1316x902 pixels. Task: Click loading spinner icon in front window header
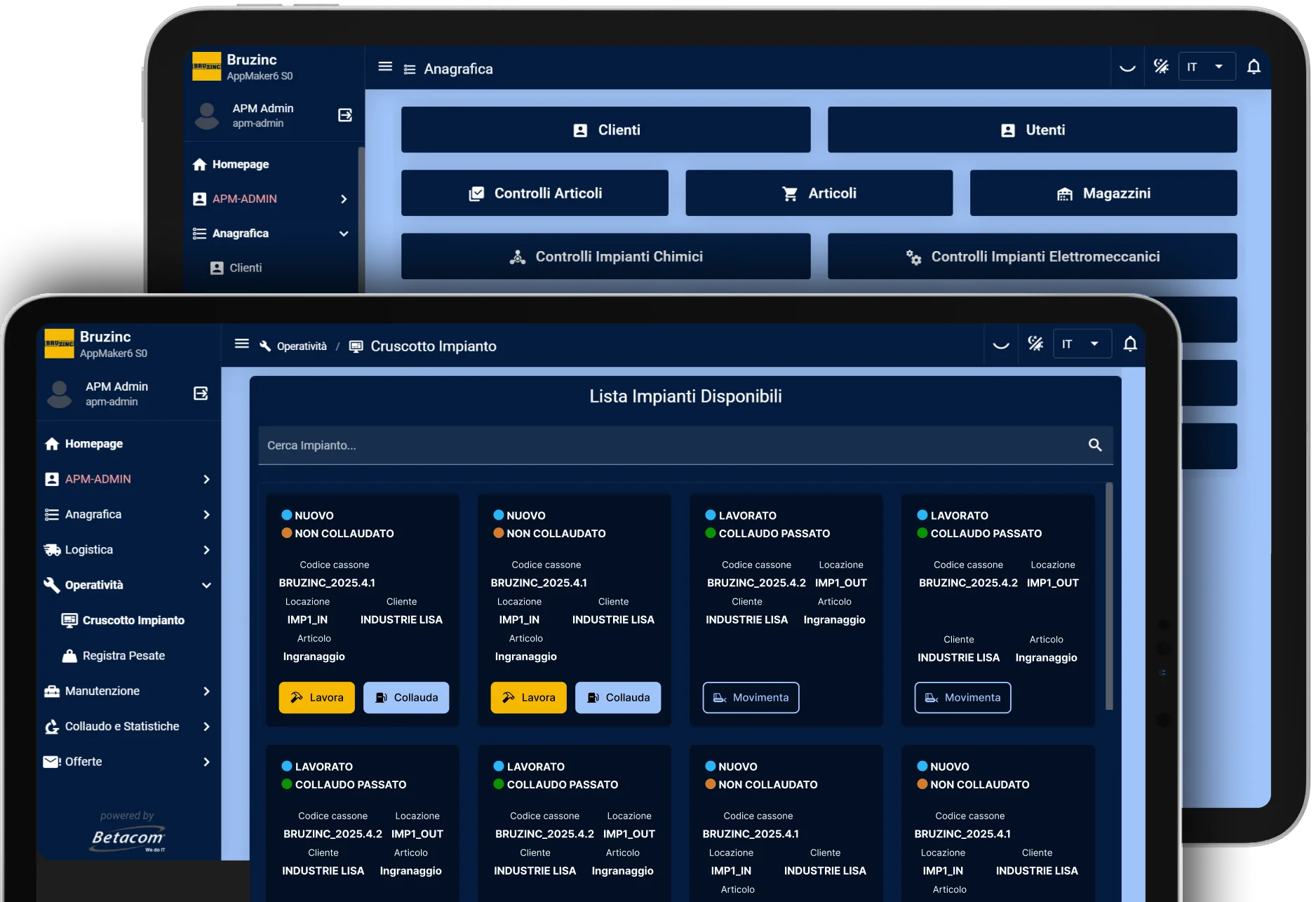1001,344
